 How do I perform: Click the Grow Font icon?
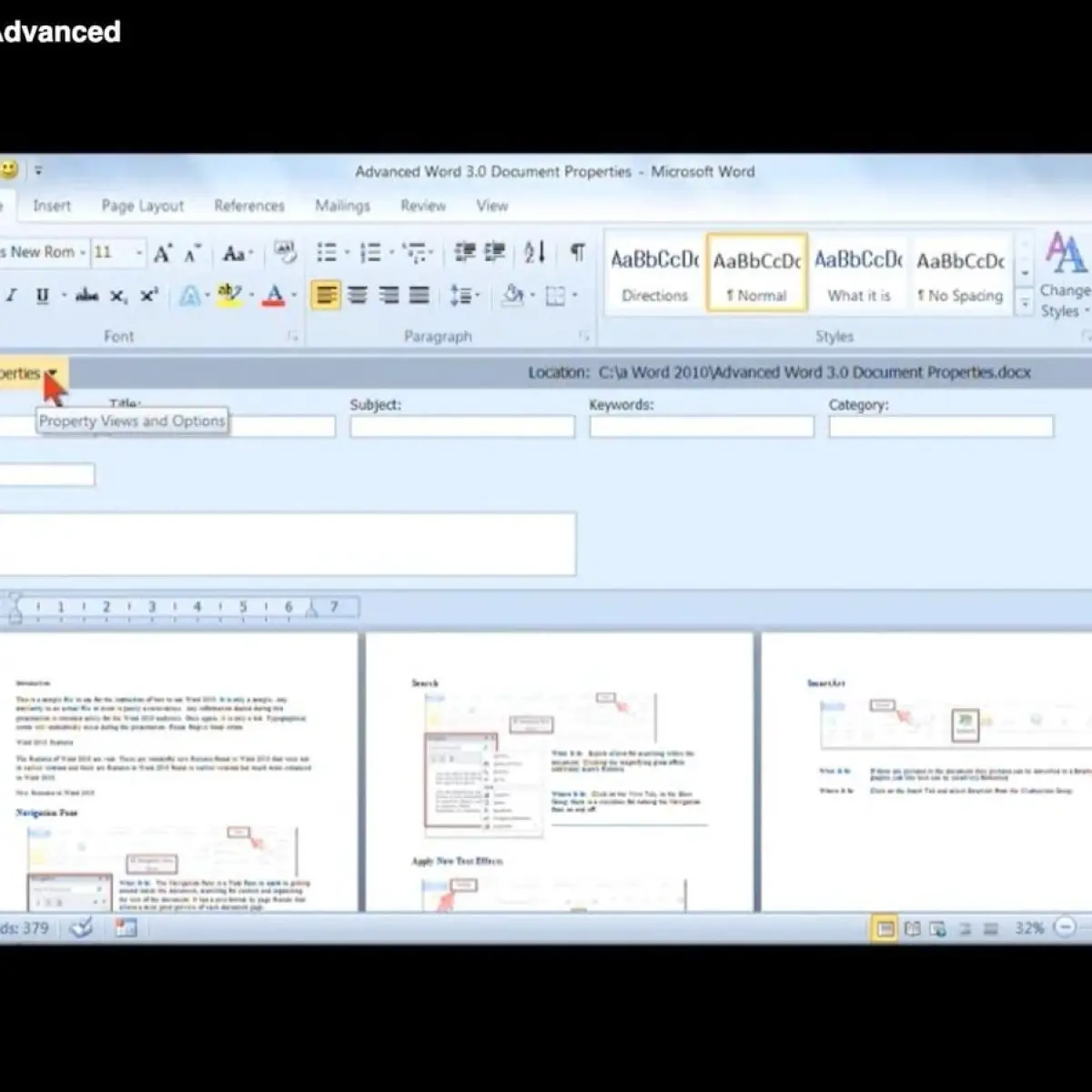pyautogui.click(x=163, y=253)
